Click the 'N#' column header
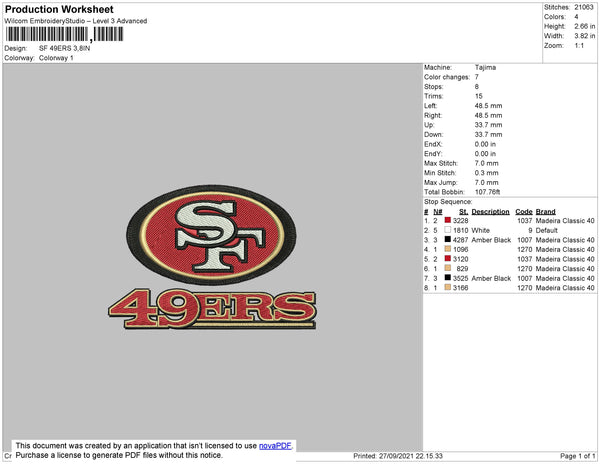This screenshot has height=464, width=600. coord(438,212)
